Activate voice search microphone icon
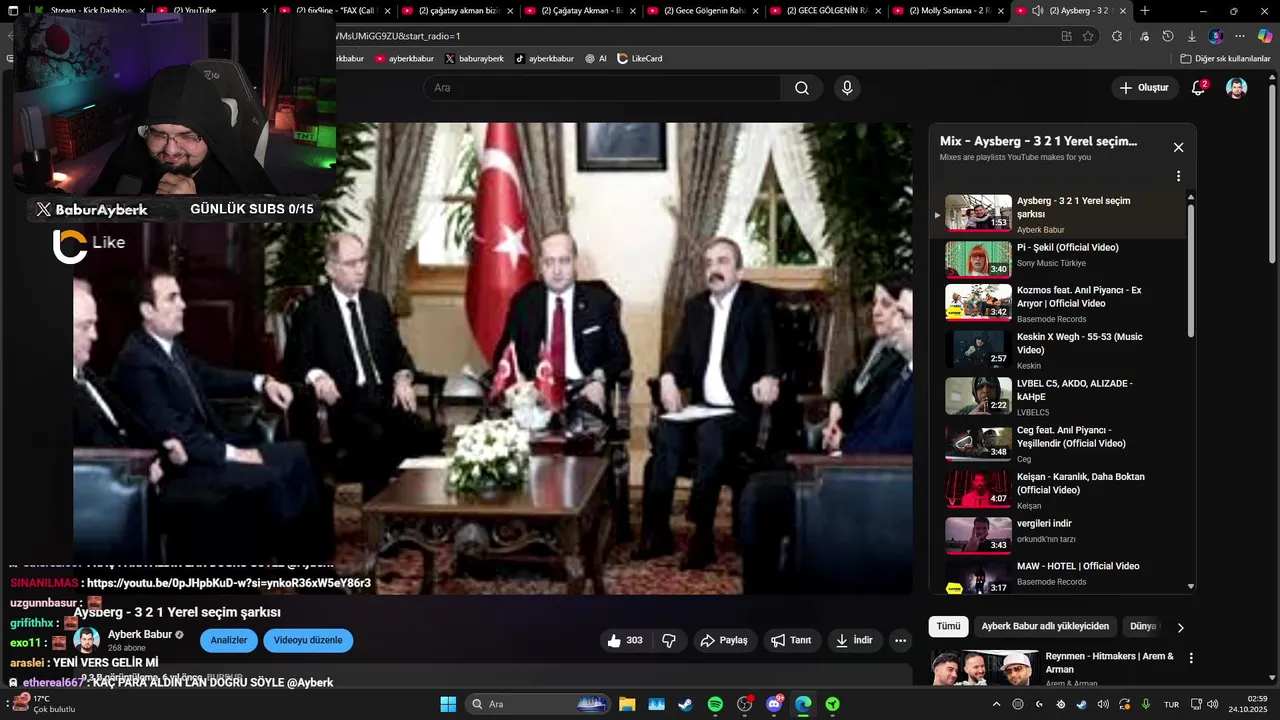The image size is (1280, 720). pos(847,88)
